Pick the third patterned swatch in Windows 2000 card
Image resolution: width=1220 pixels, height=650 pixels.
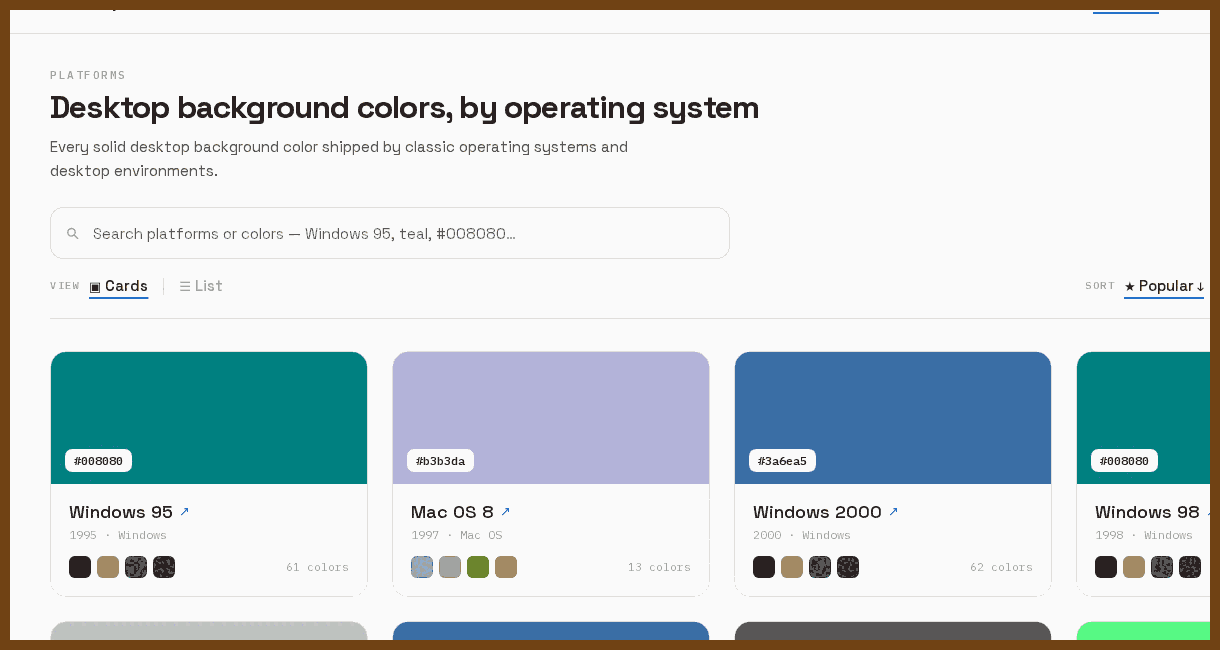click(x=820, y=567)
